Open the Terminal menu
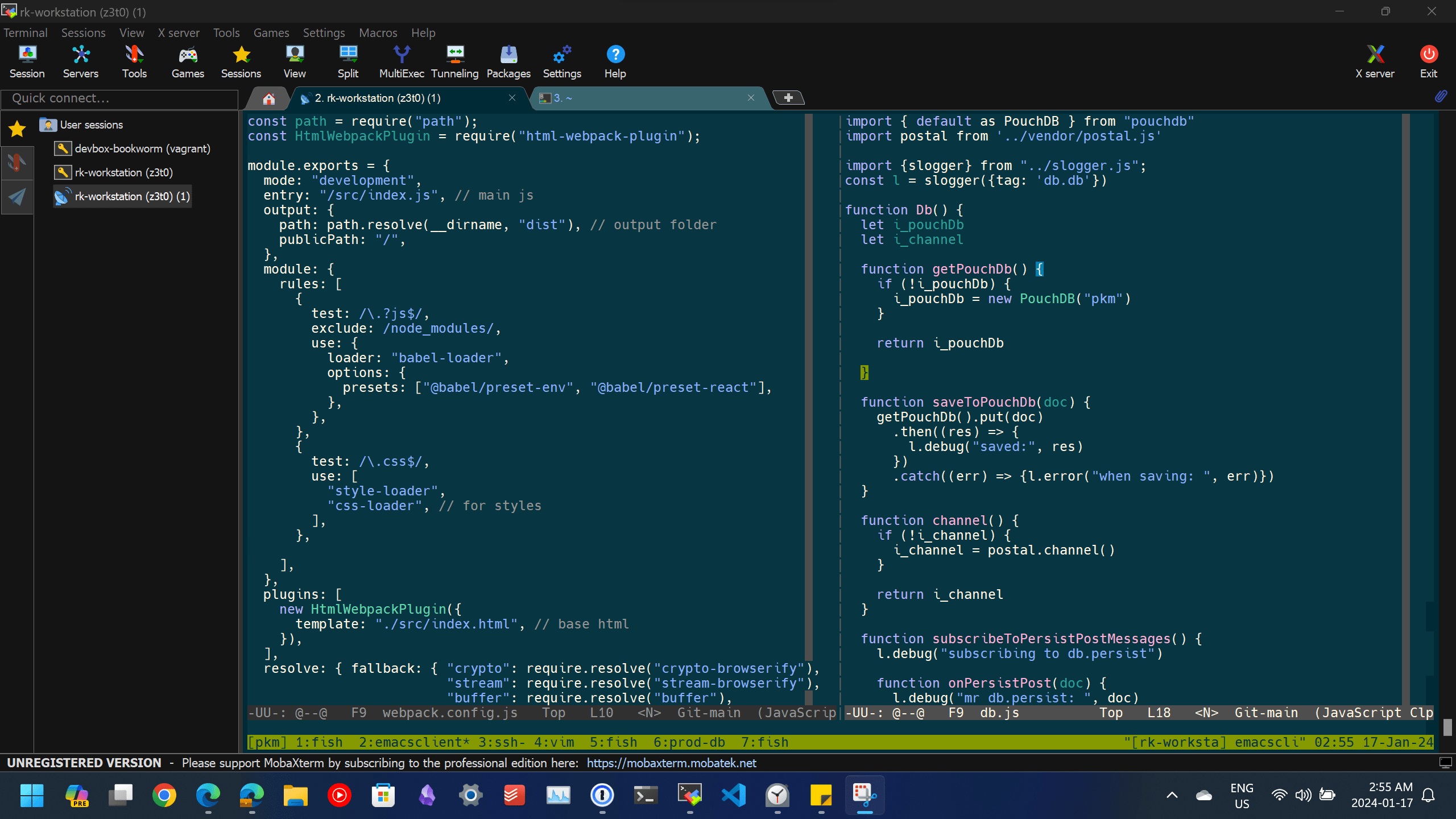 point(26,32)
